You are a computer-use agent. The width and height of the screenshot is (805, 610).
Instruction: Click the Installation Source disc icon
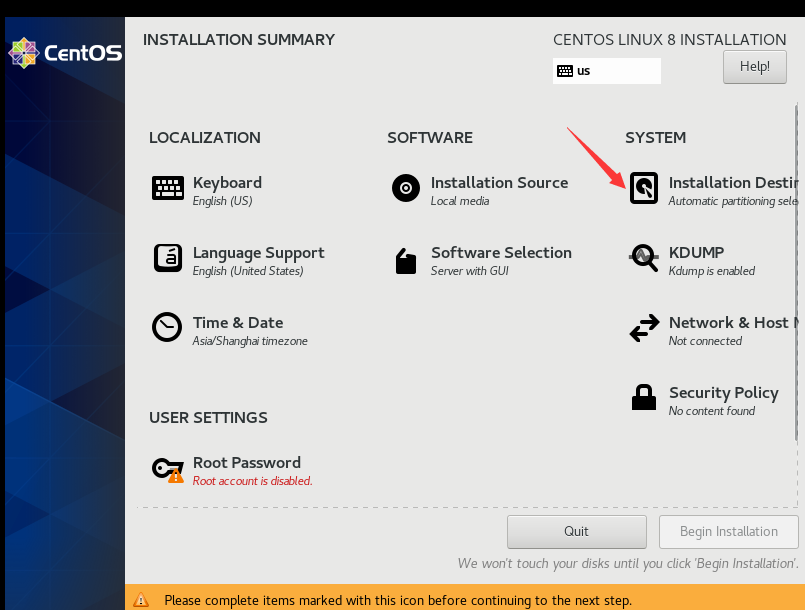coord(406,188)
